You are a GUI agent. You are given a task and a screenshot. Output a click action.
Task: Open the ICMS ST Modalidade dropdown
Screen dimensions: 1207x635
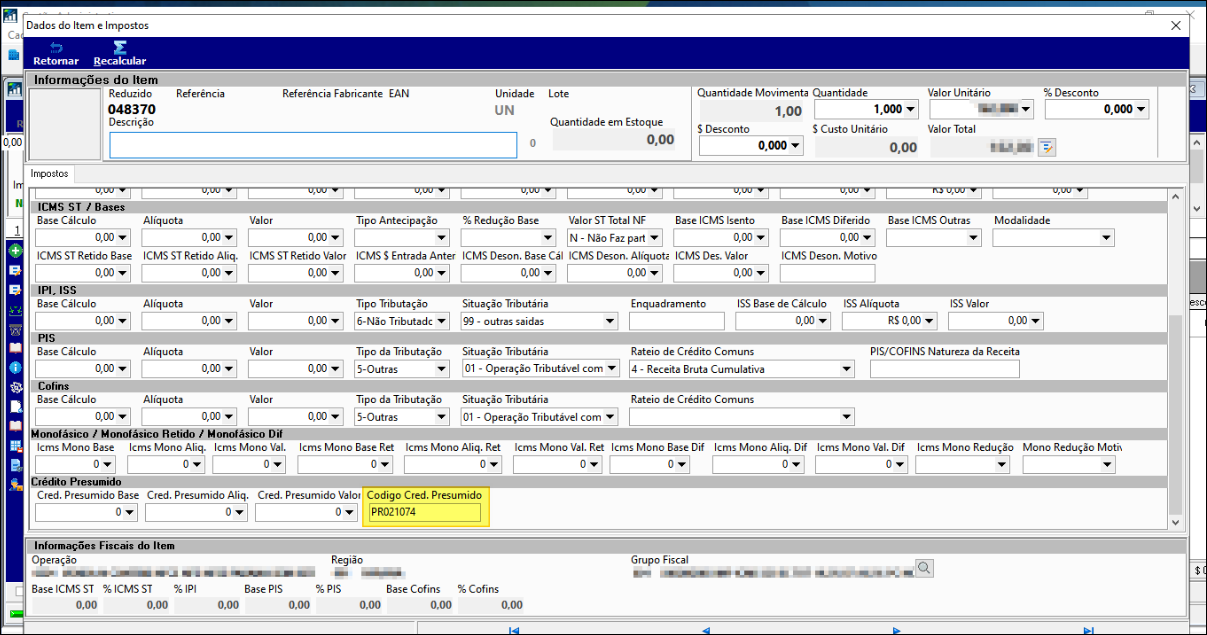(x=1105, y=238)
